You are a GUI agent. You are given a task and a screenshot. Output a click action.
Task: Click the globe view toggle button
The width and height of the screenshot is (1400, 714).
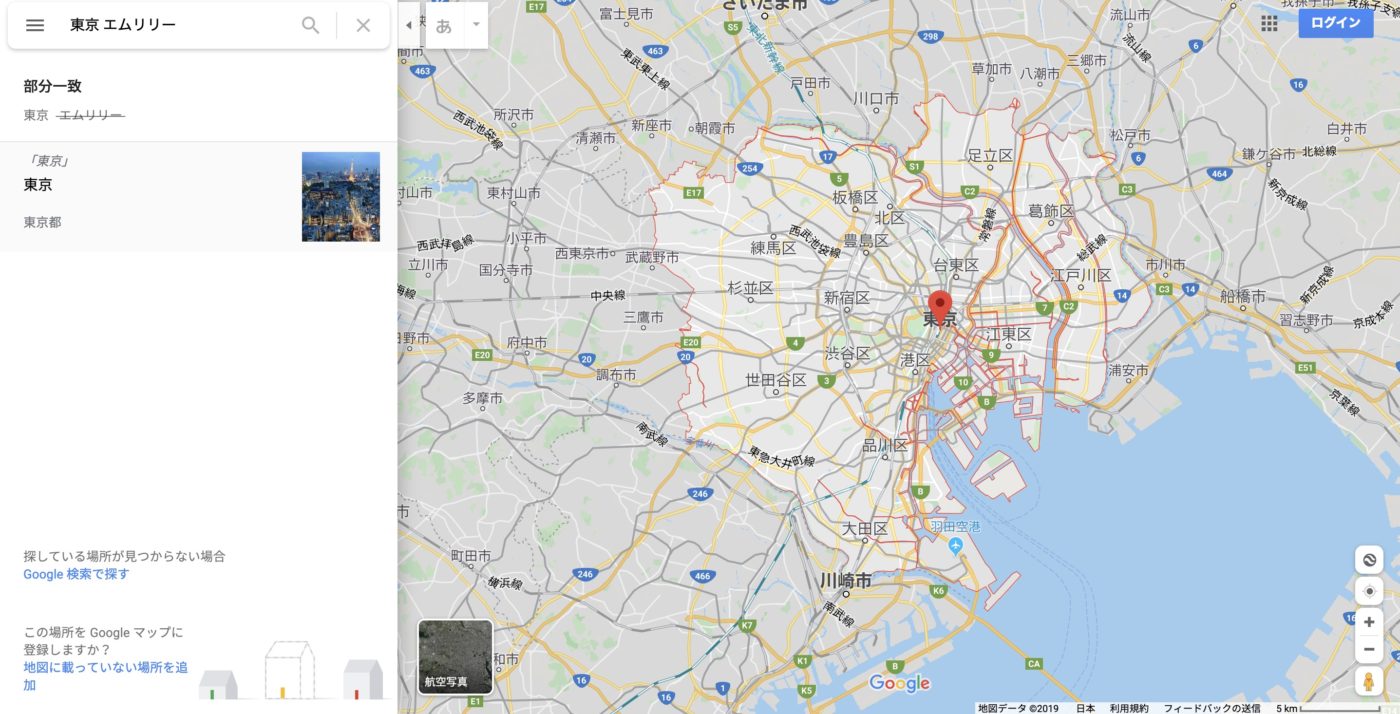[1369, 560]
